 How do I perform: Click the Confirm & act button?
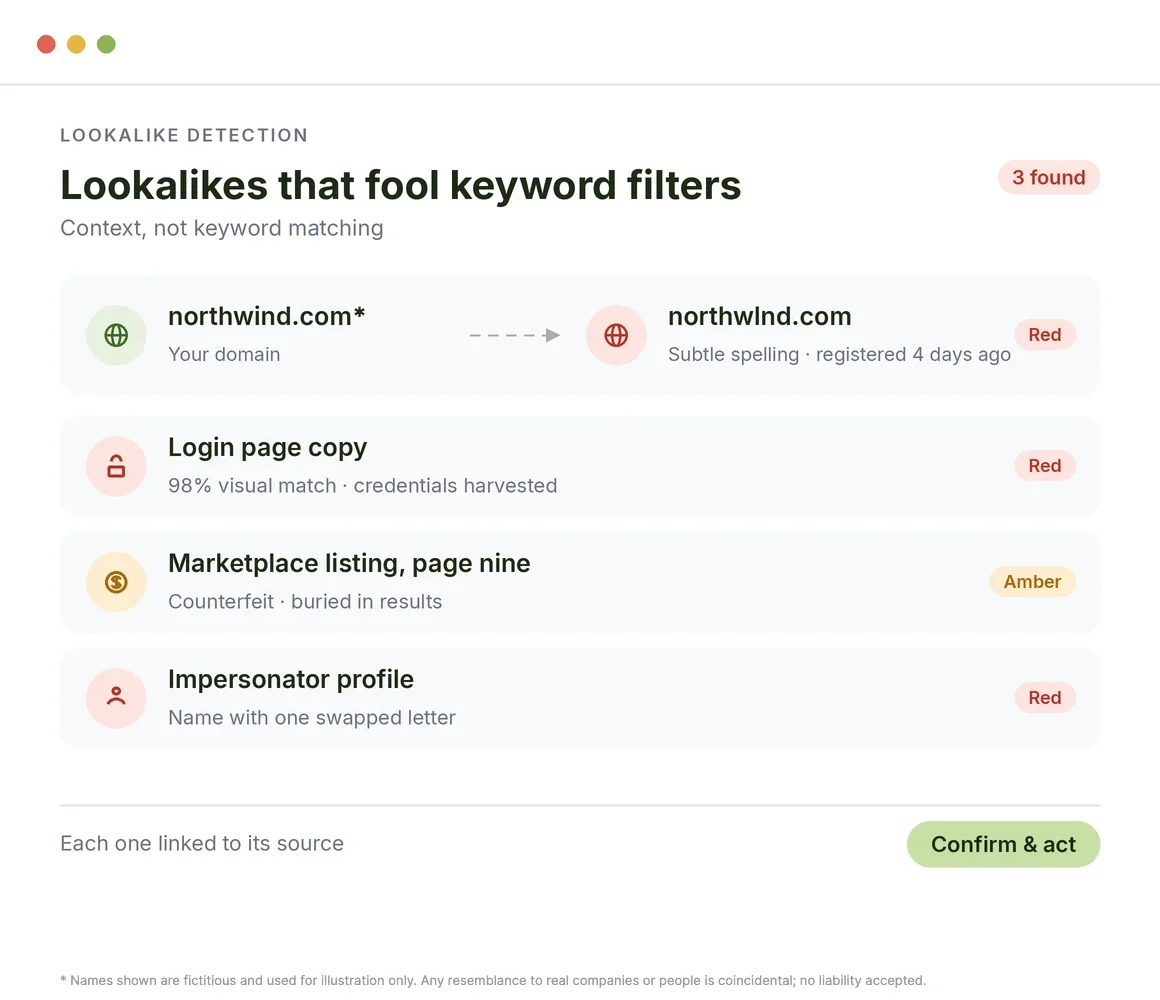pos(1003,844)
